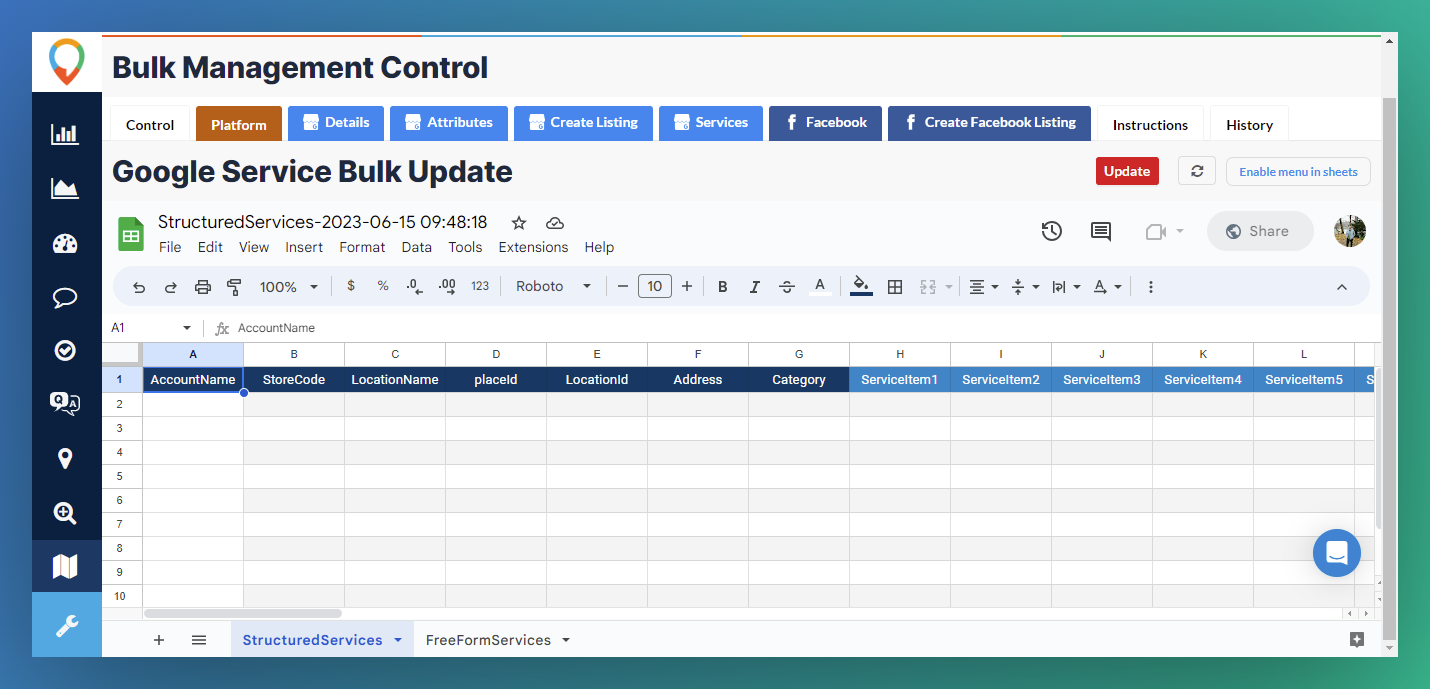Open the wrench tools icon in sidebar
Viewport: 1430px width, 689px height.
coord(66,625)
